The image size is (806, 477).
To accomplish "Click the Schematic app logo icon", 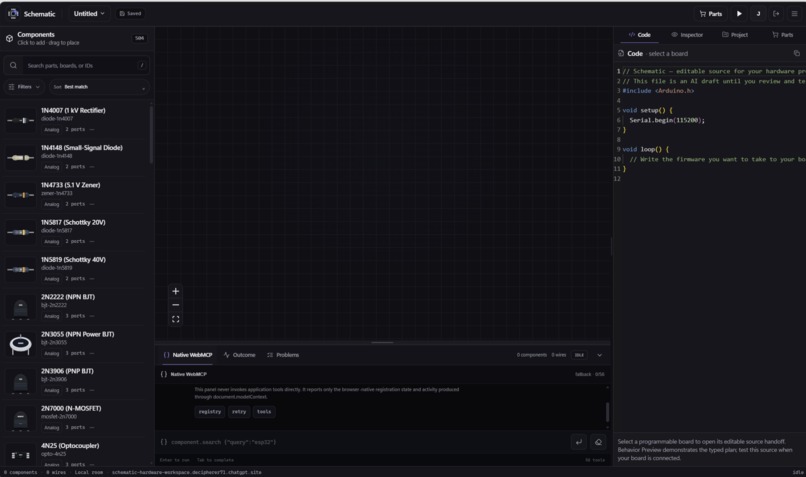I will [13, 13].
